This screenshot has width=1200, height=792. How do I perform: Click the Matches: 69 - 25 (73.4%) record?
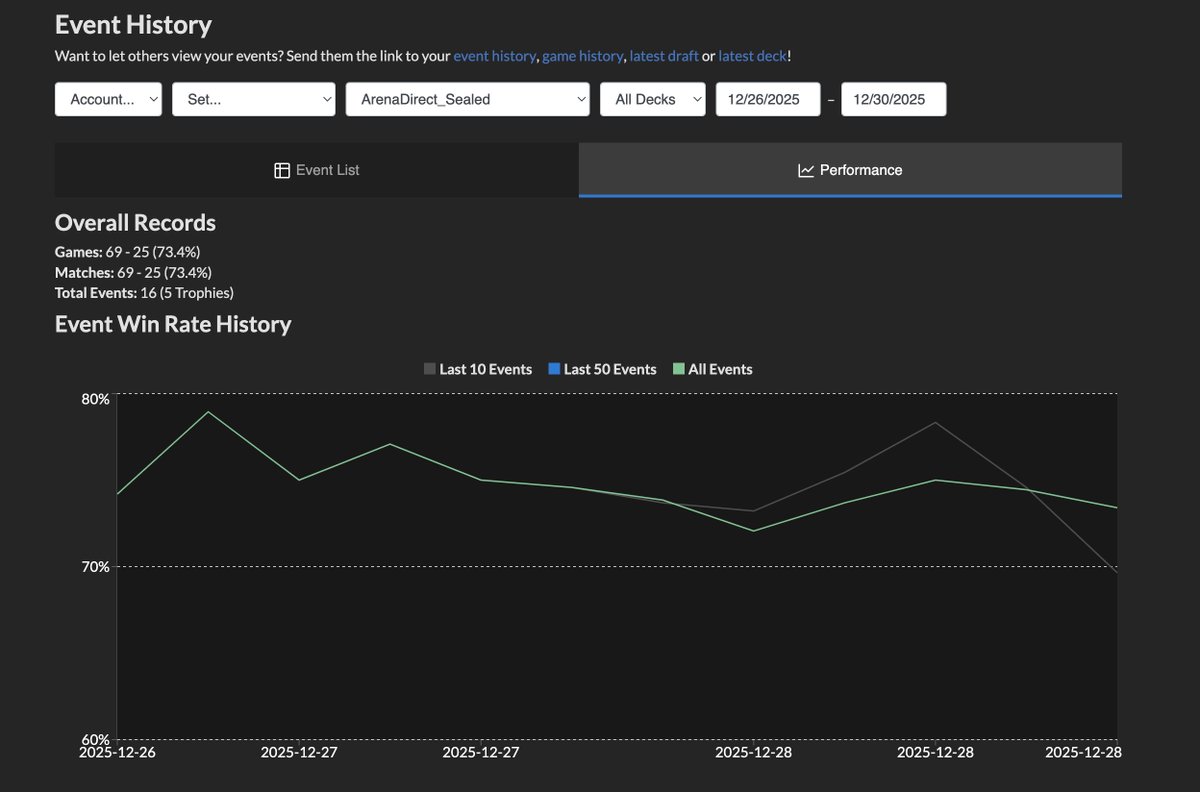coord(133,272)
